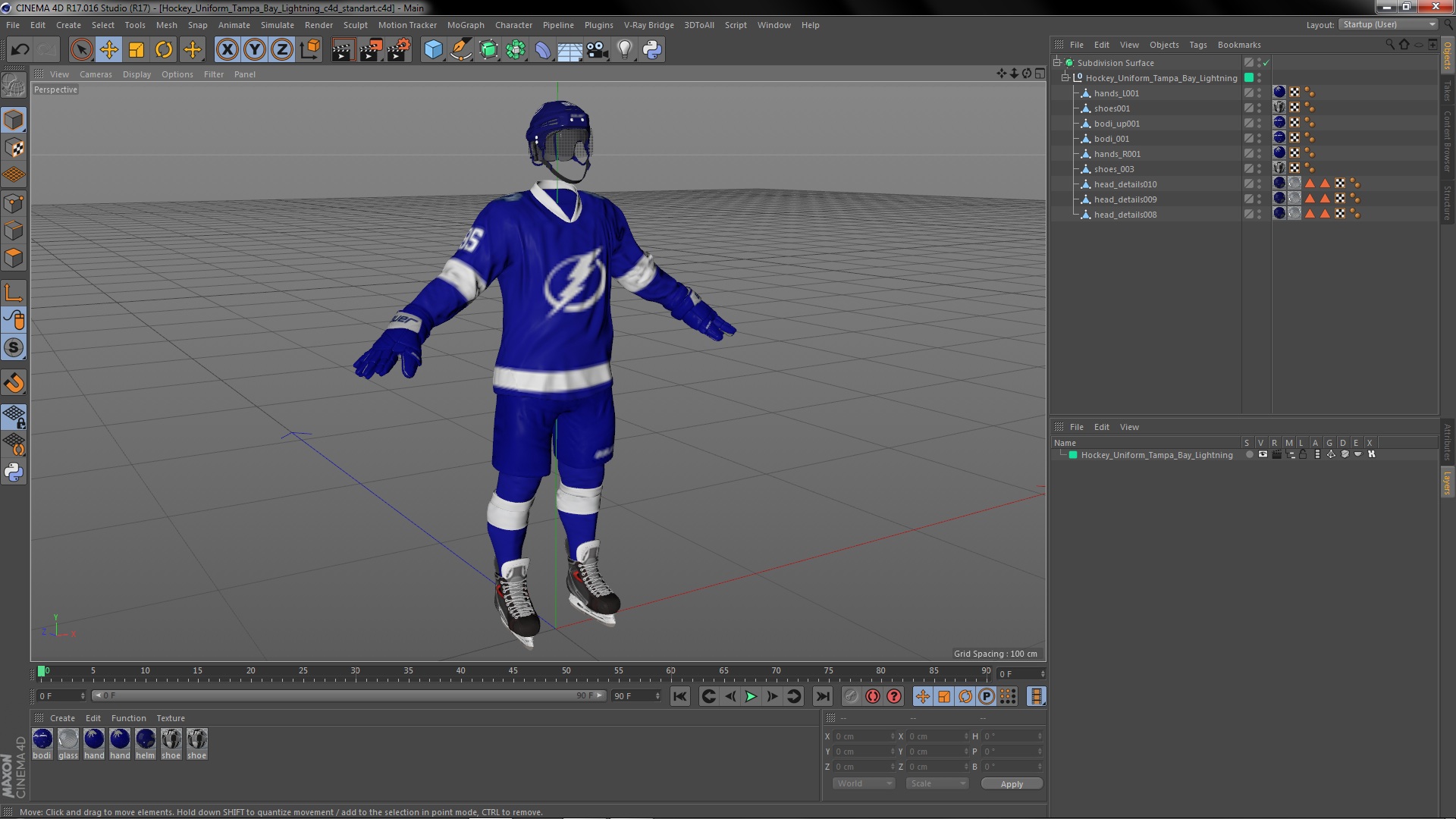1456x819 pixels.
Task: Add a Bend deformer object
Action: 543,50
